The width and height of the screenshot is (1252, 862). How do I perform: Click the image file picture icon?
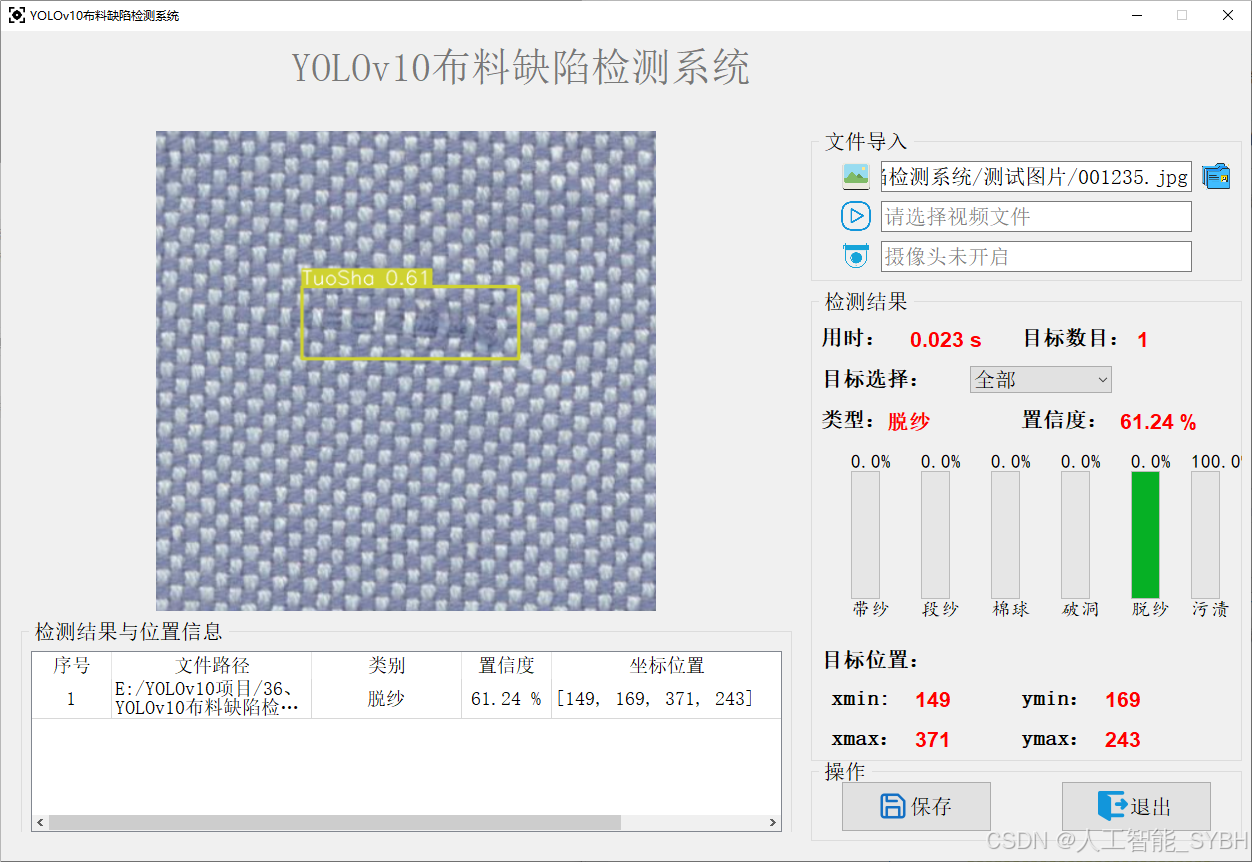[856, 177]
